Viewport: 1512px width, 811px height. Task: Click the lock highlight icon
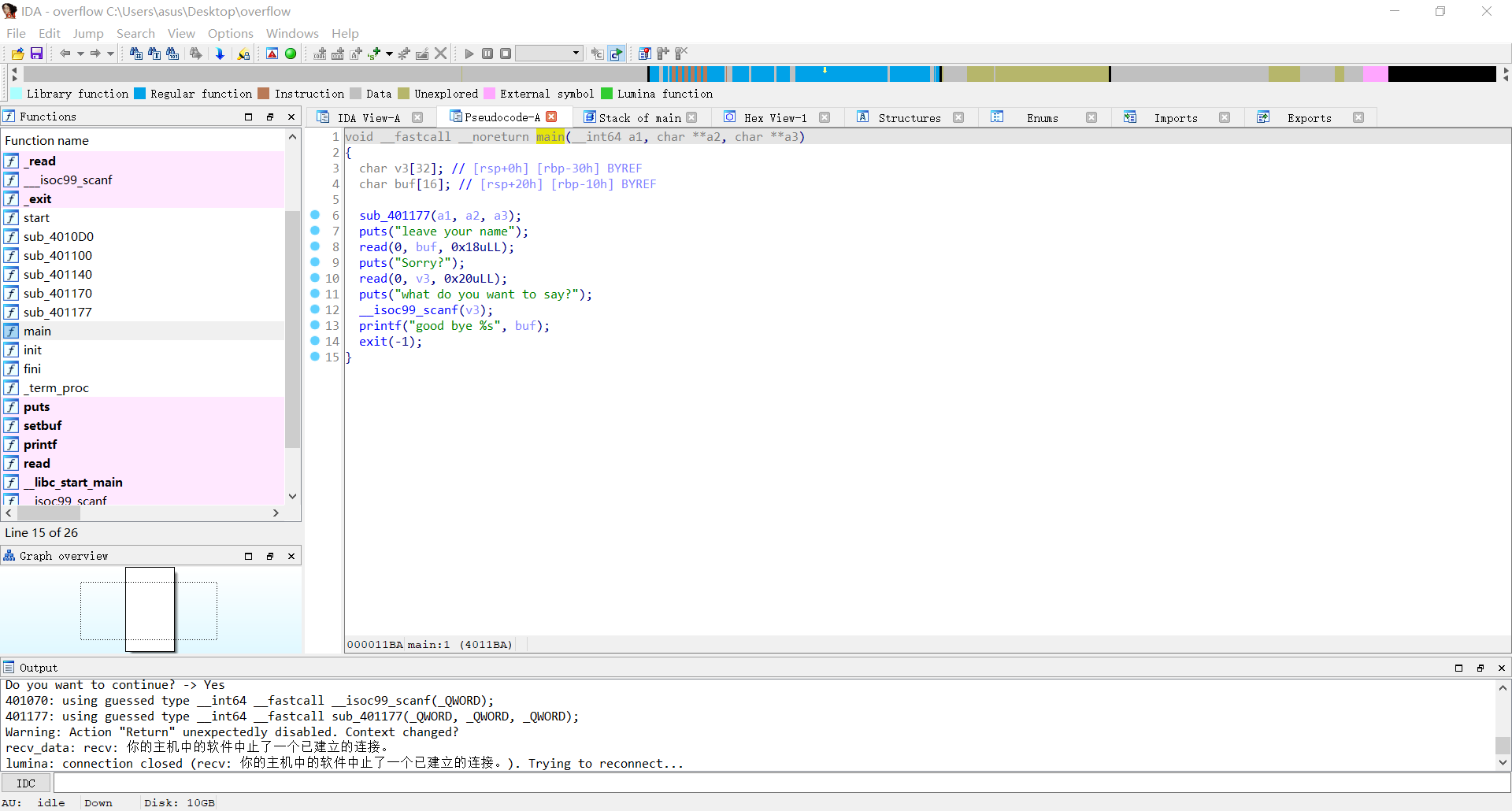pyautogui.click(x=243, y=54)
